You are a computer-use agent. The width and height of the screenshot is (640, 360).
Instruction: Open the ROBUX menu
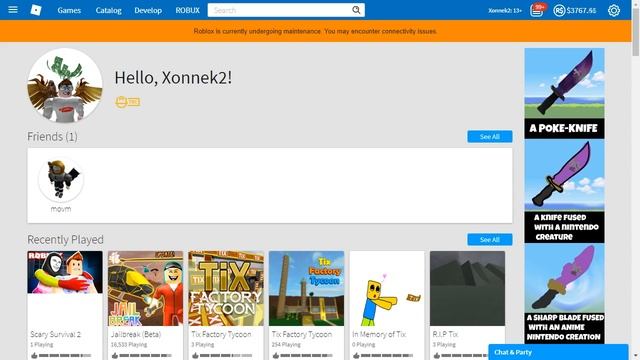(x=188, y=10)
